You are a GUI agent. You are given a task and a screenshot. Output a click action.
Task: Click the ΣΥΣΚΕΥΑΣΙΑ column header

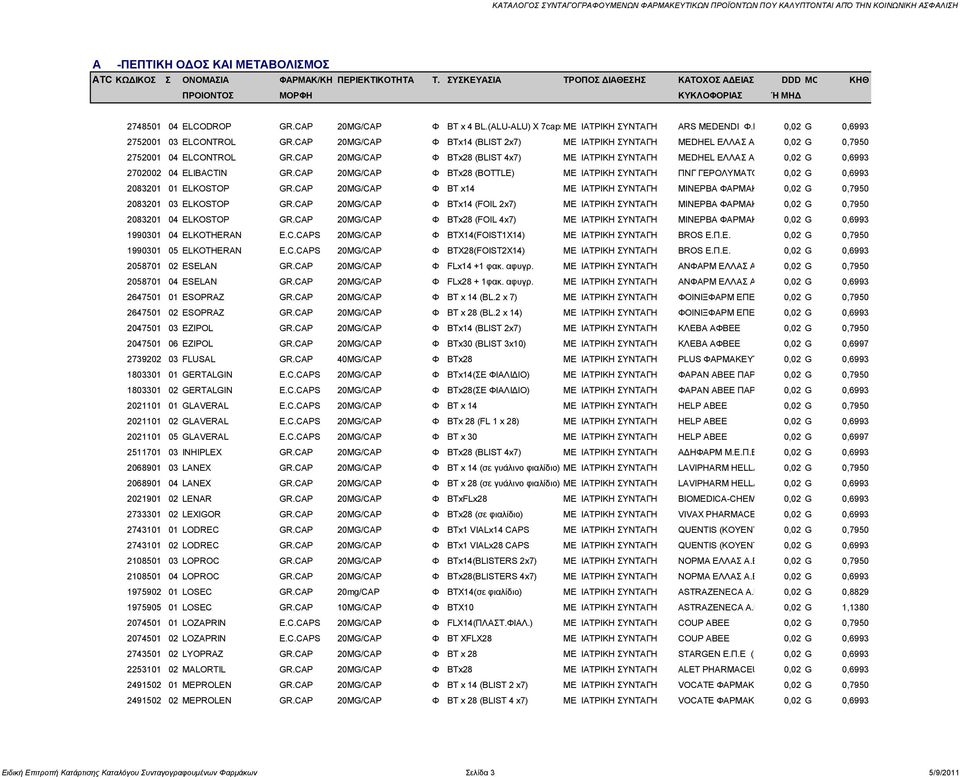point(474,80)
